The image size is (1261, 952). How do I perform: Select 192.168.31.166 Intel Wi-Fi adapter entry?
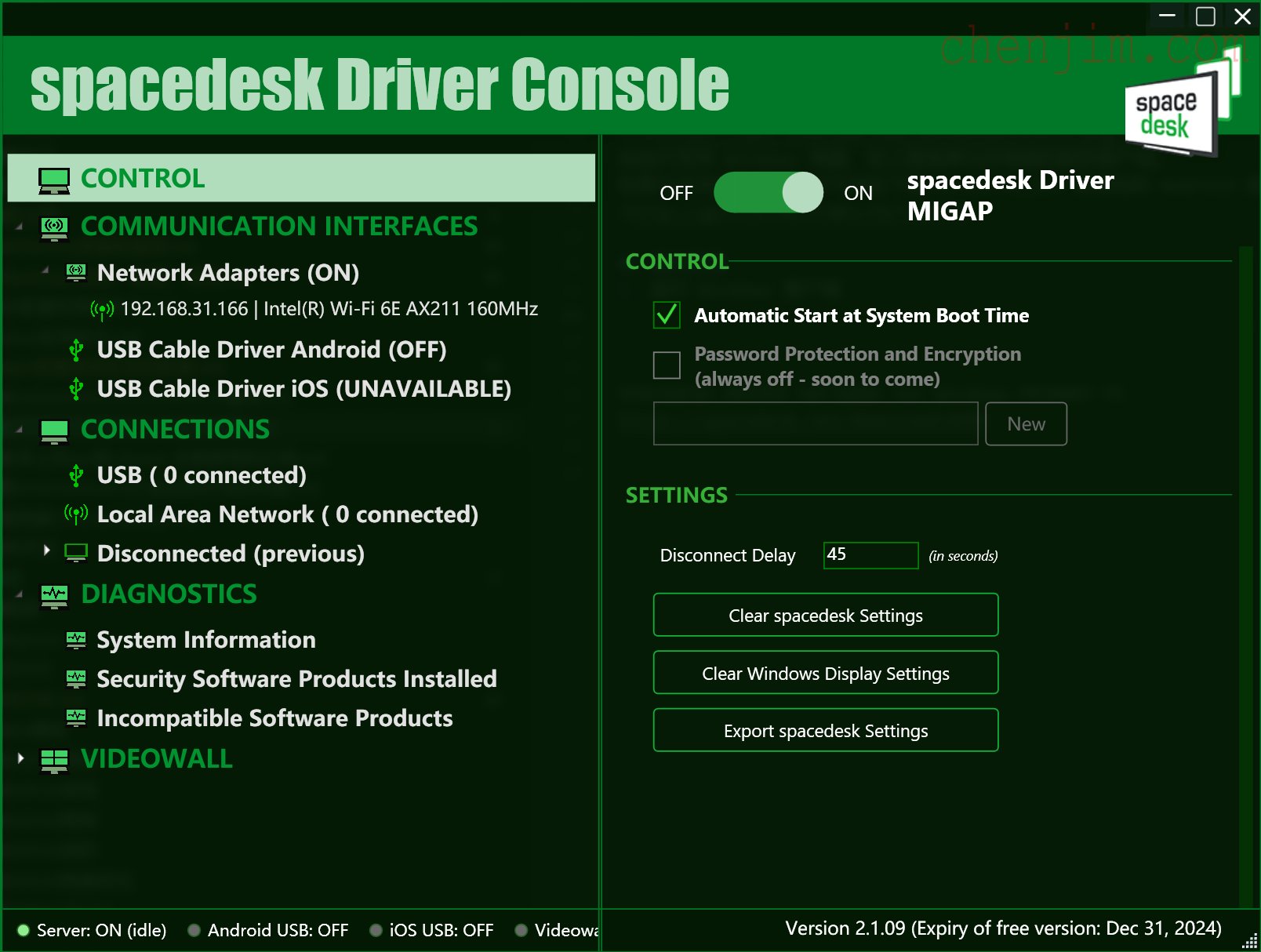(329, 309)
